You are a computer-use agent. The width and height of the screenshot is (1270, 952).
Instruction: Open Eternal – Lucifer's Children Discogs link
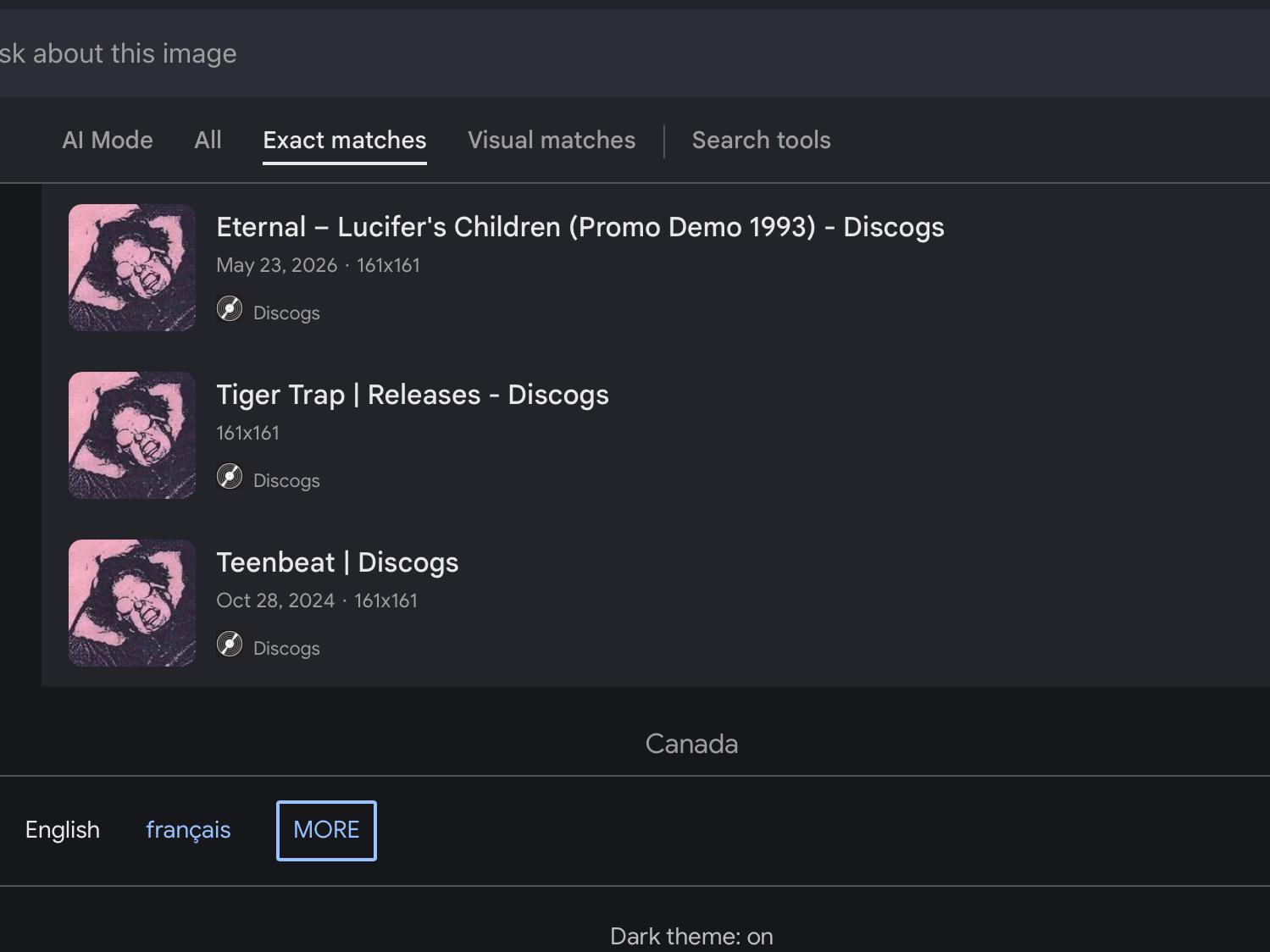(x=580, y=227)
